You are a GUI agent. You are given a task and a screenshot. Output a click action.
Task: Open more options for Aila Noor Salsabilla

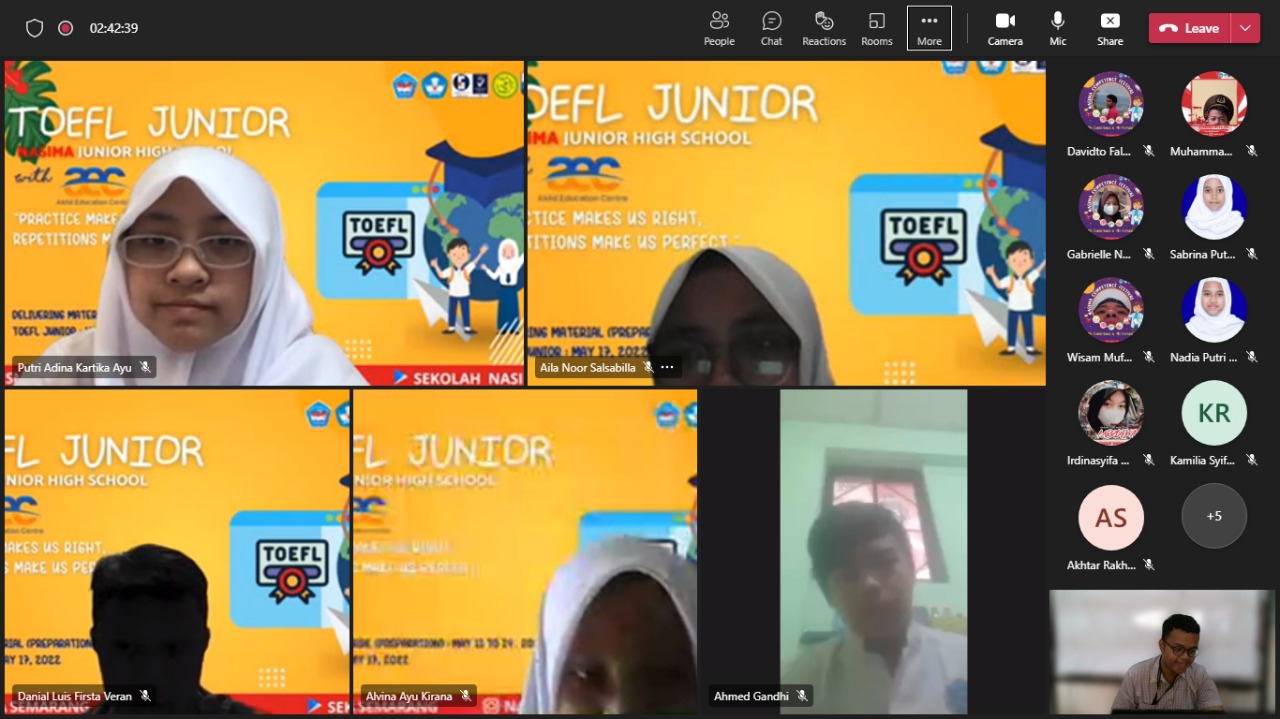coord(667,368)
